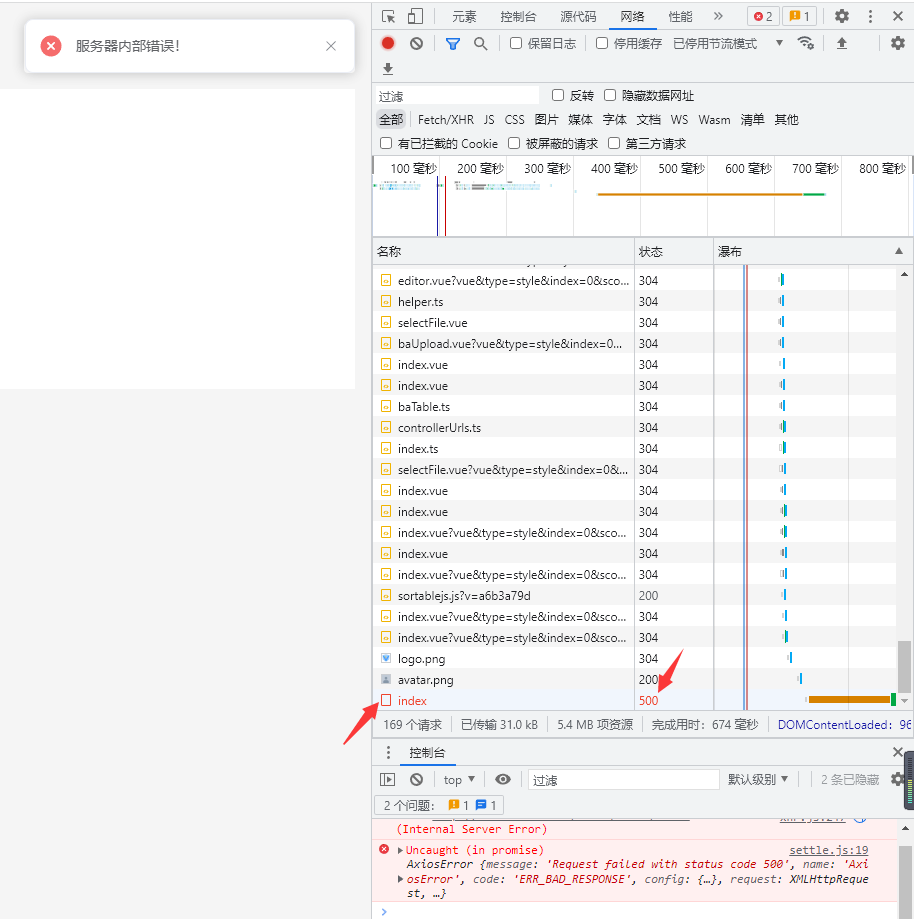Click the import HAR upload arrow icon
914x919 pixels.
click(x=842, y=43)
